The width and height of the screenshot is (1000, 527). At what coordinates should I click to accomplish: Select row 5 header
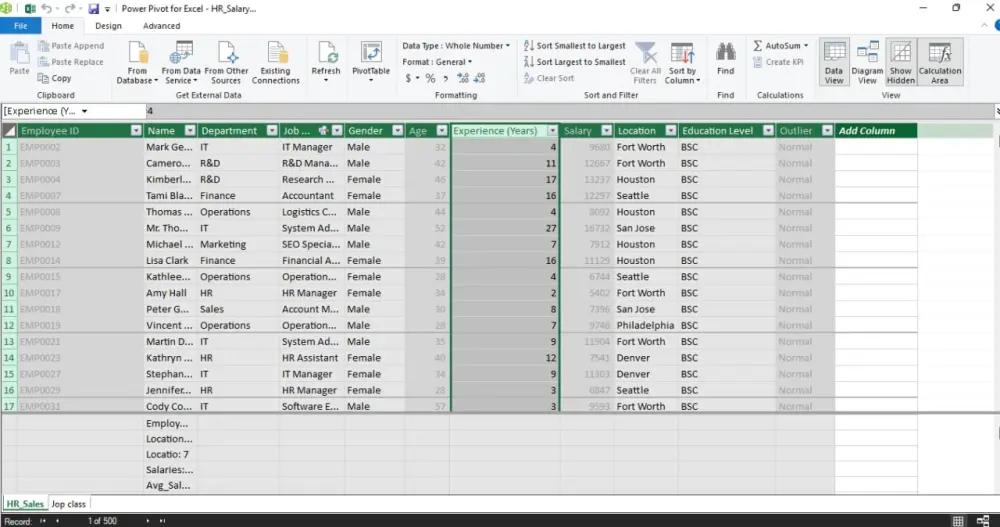[9, 212]
